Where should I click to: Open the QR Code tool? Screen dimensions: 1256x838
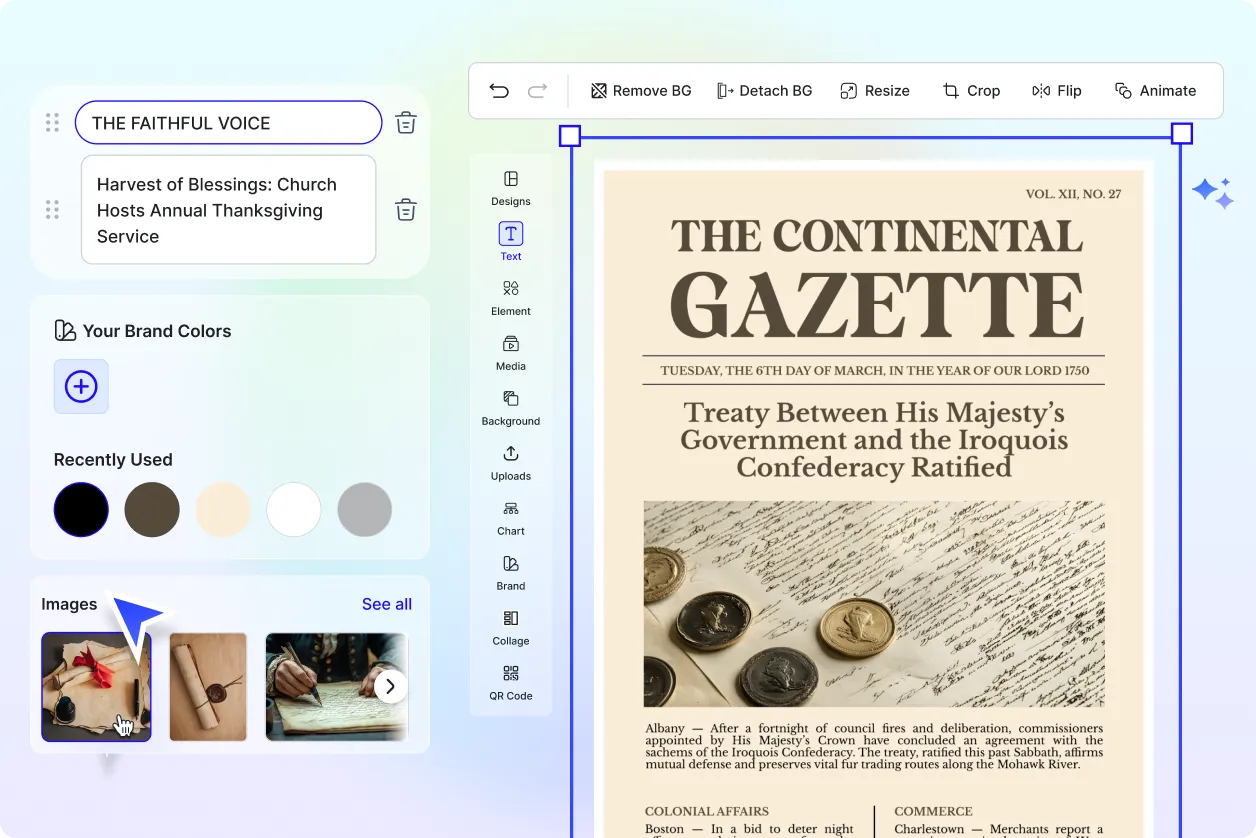click(x=511, y=682)
